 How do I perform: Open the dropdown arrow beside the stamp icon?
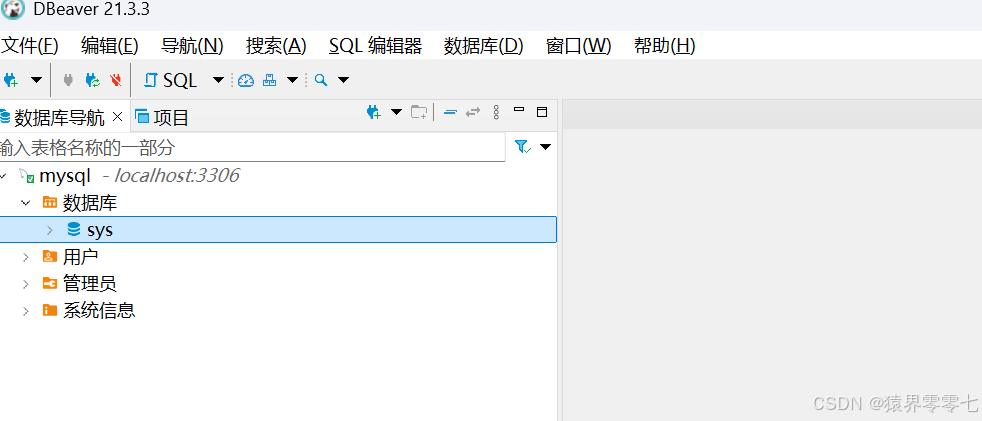point(292,80)
